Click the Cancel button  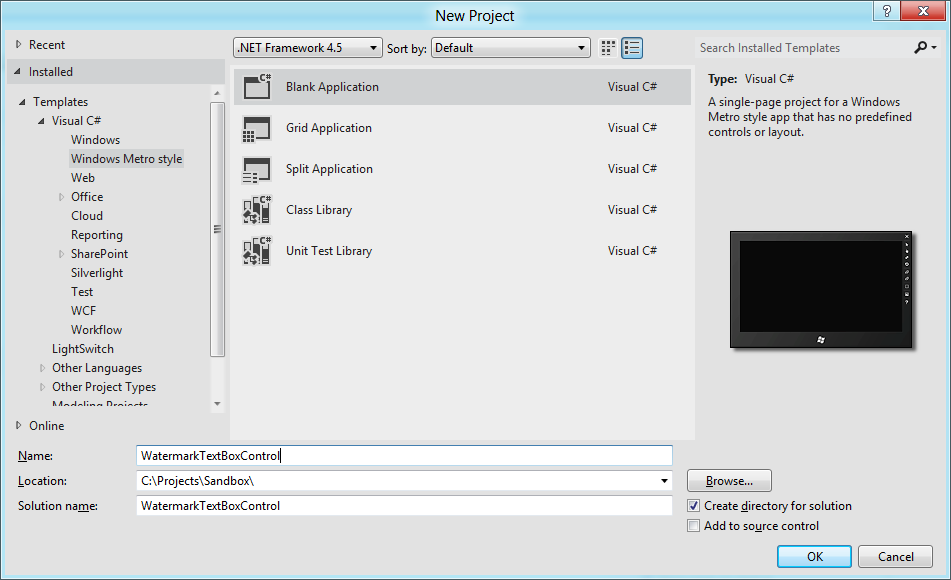point(895,556)
